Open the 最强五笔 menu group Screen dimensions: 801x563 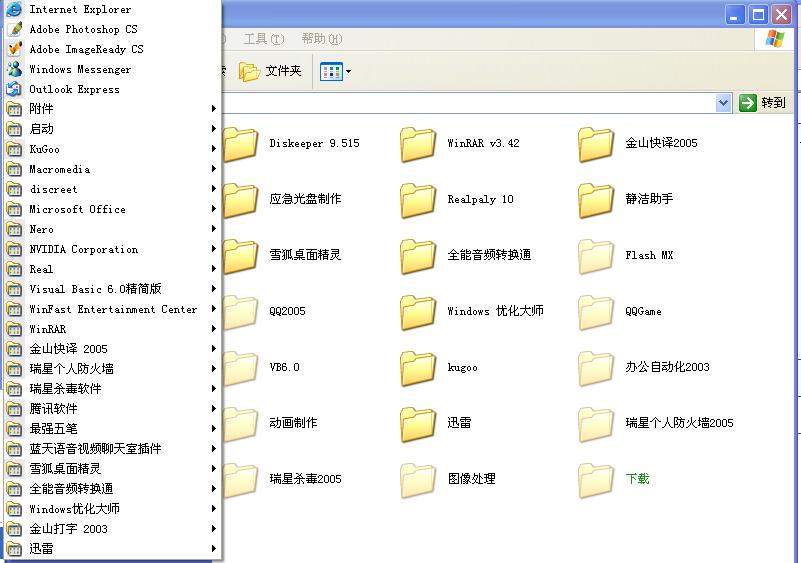[112, 428]
